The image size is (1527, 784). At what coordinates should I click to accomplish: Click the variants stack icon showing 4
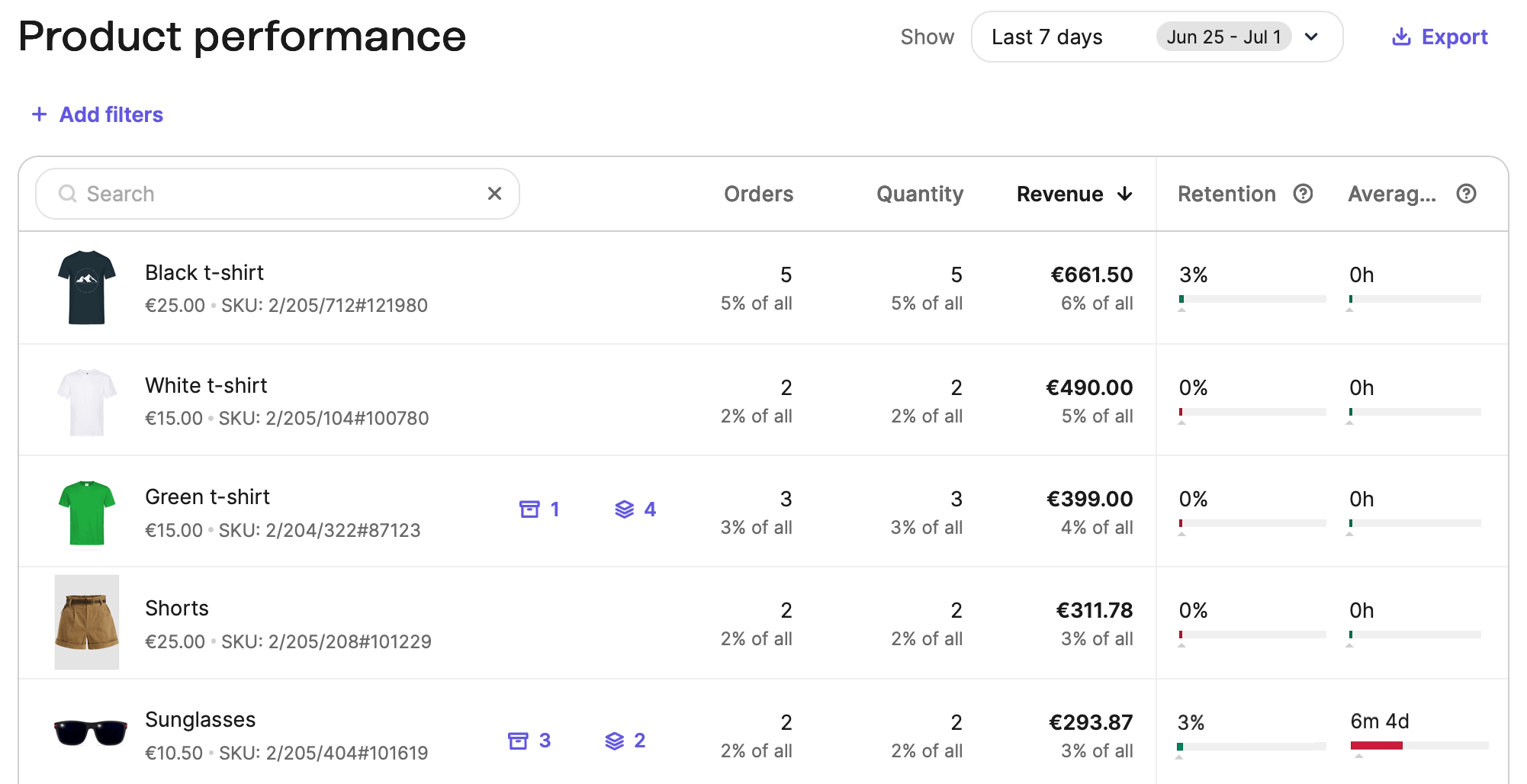point(625,509)
